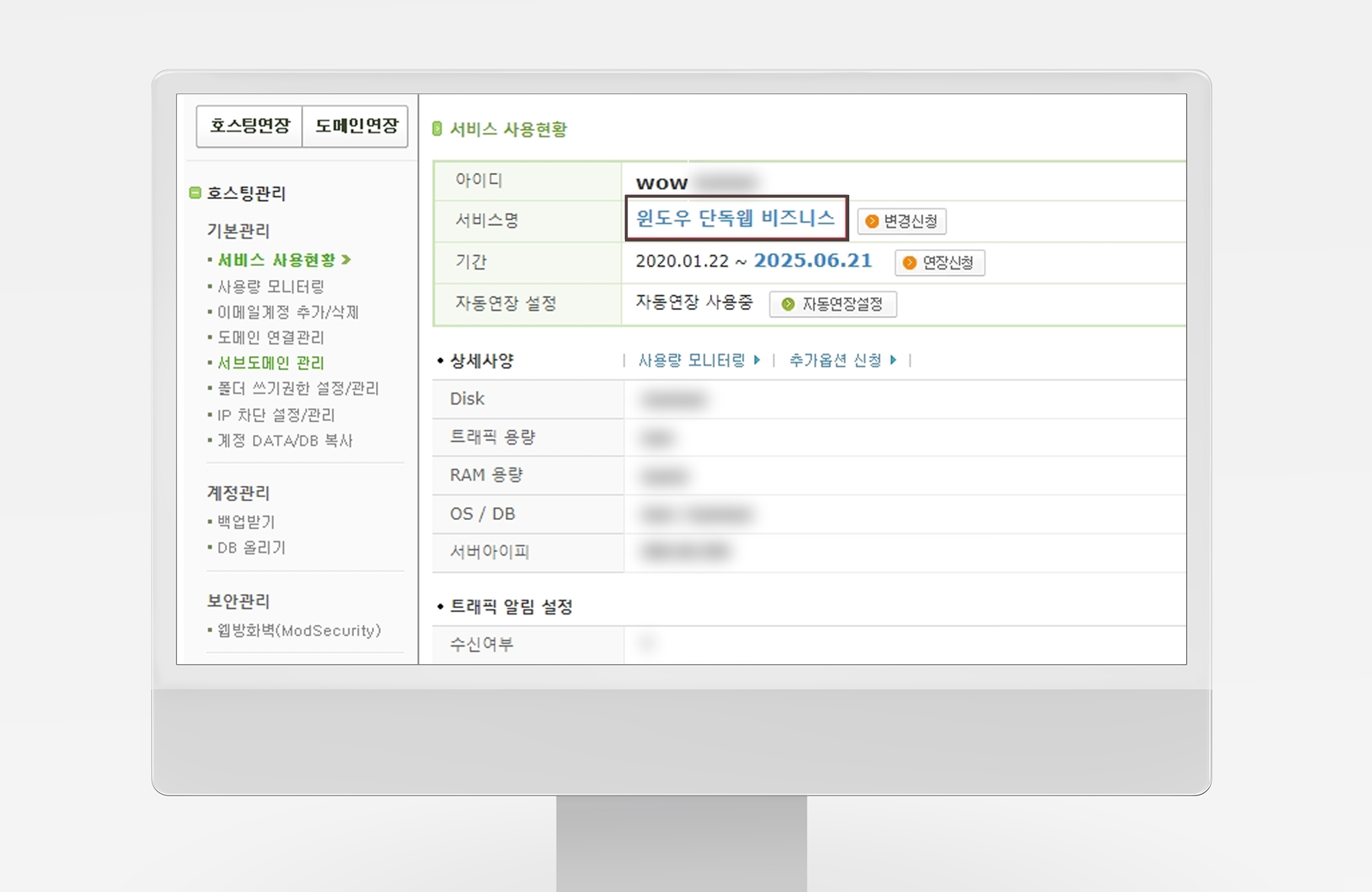Go to 도메인 연결관리
Viewport: 1372px width, 892px height.
point(270,338)
